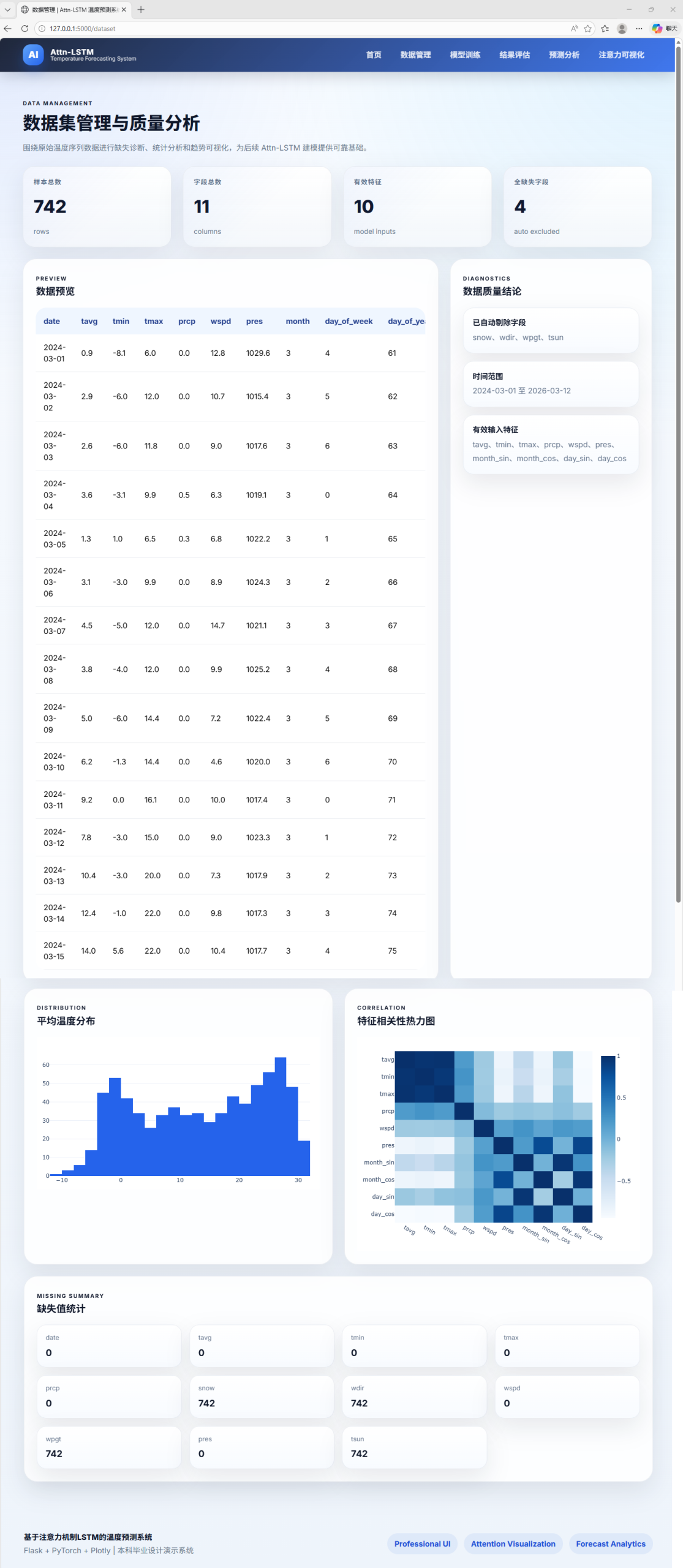Open the 模型训练 navigation tab
The width and height of the screenshot is (683, 1568).
465,55
